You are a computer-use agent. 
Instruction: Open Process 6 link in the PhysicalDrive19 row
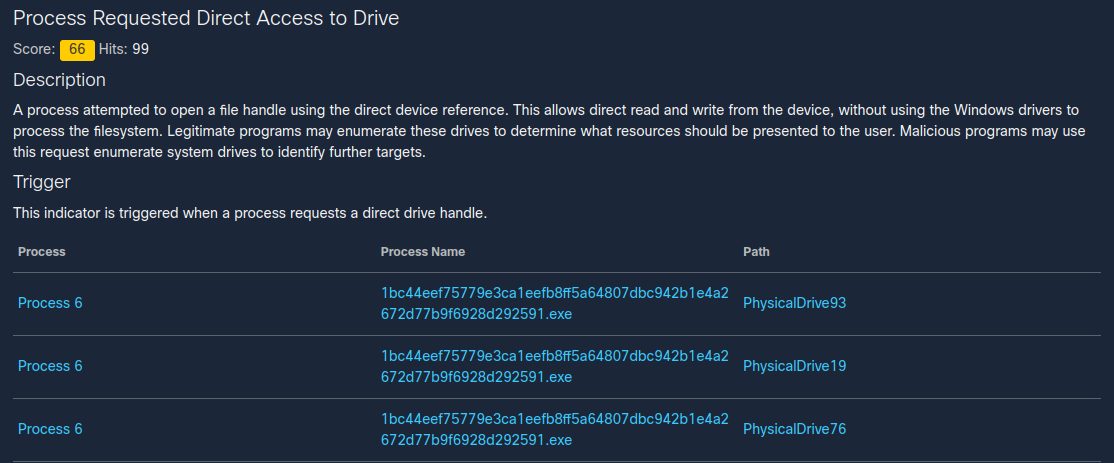point(50,366)
